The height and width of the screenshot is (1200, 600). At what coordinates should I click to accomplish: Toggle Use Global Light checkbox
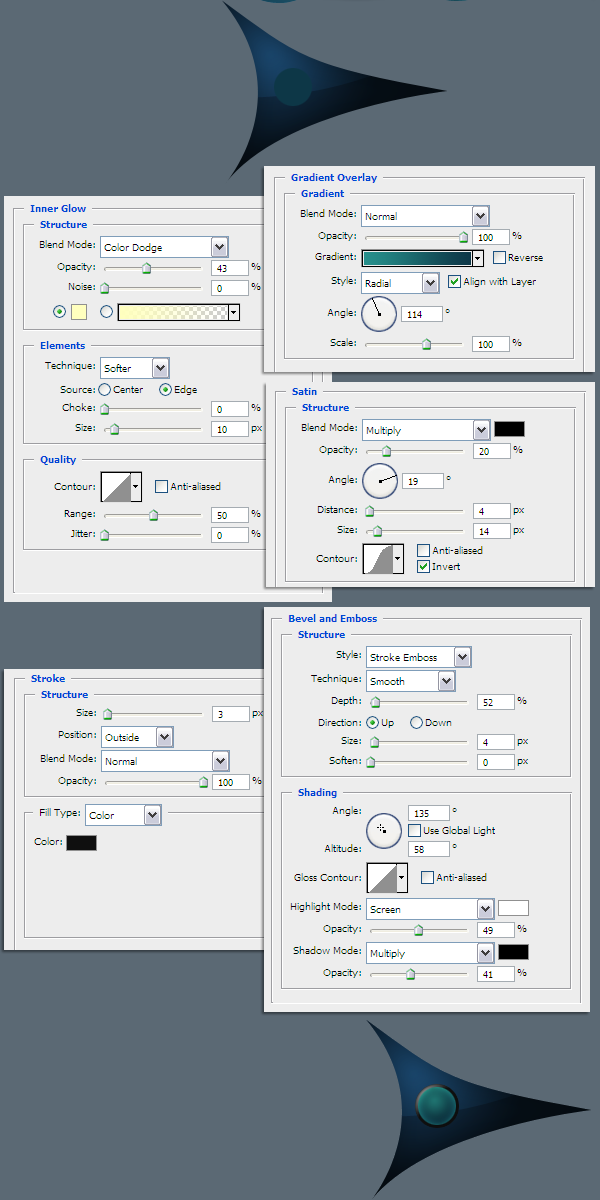click(415, 831)
